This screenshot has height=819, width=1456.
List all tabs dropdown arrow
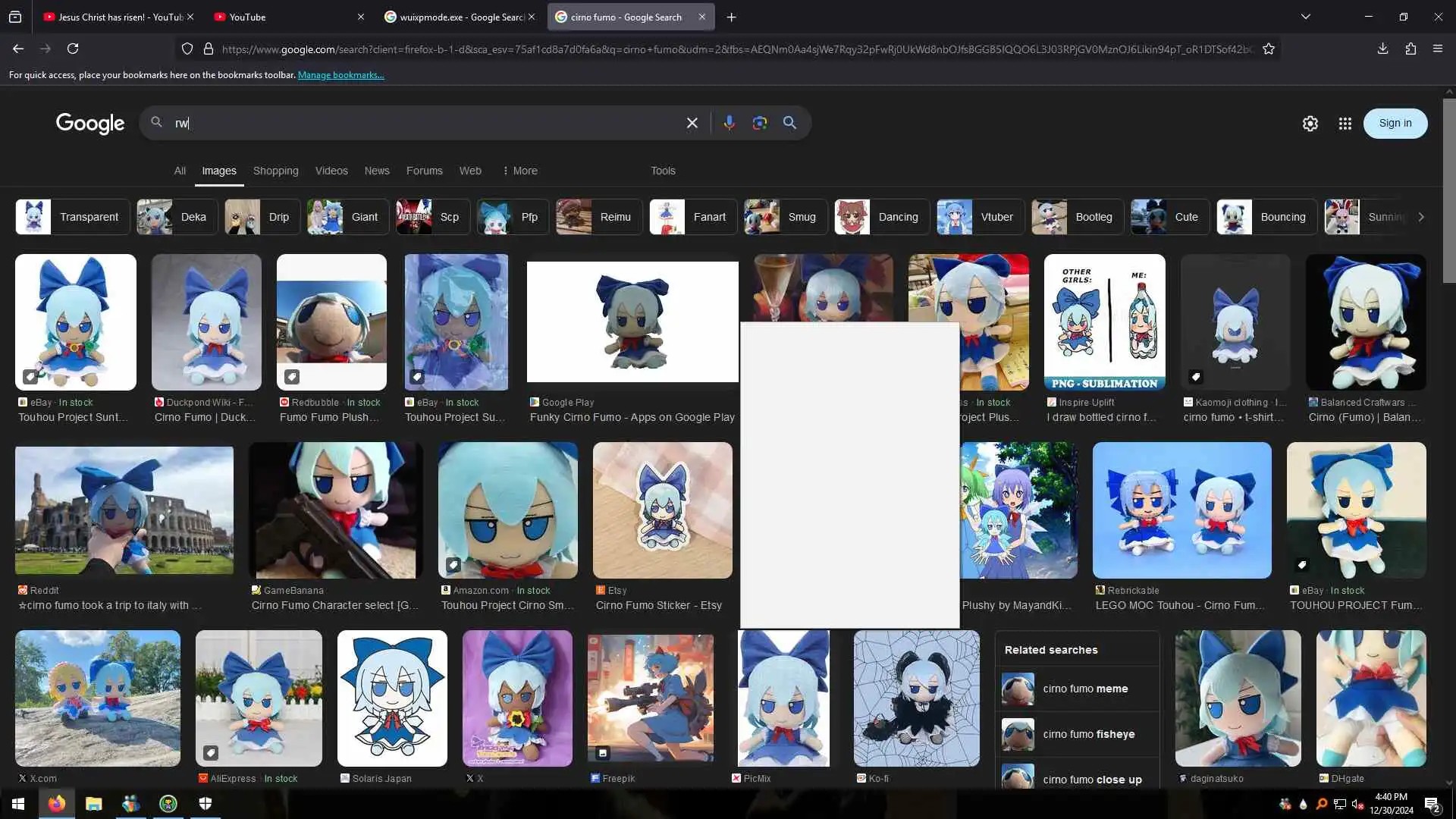[1305, 17]
